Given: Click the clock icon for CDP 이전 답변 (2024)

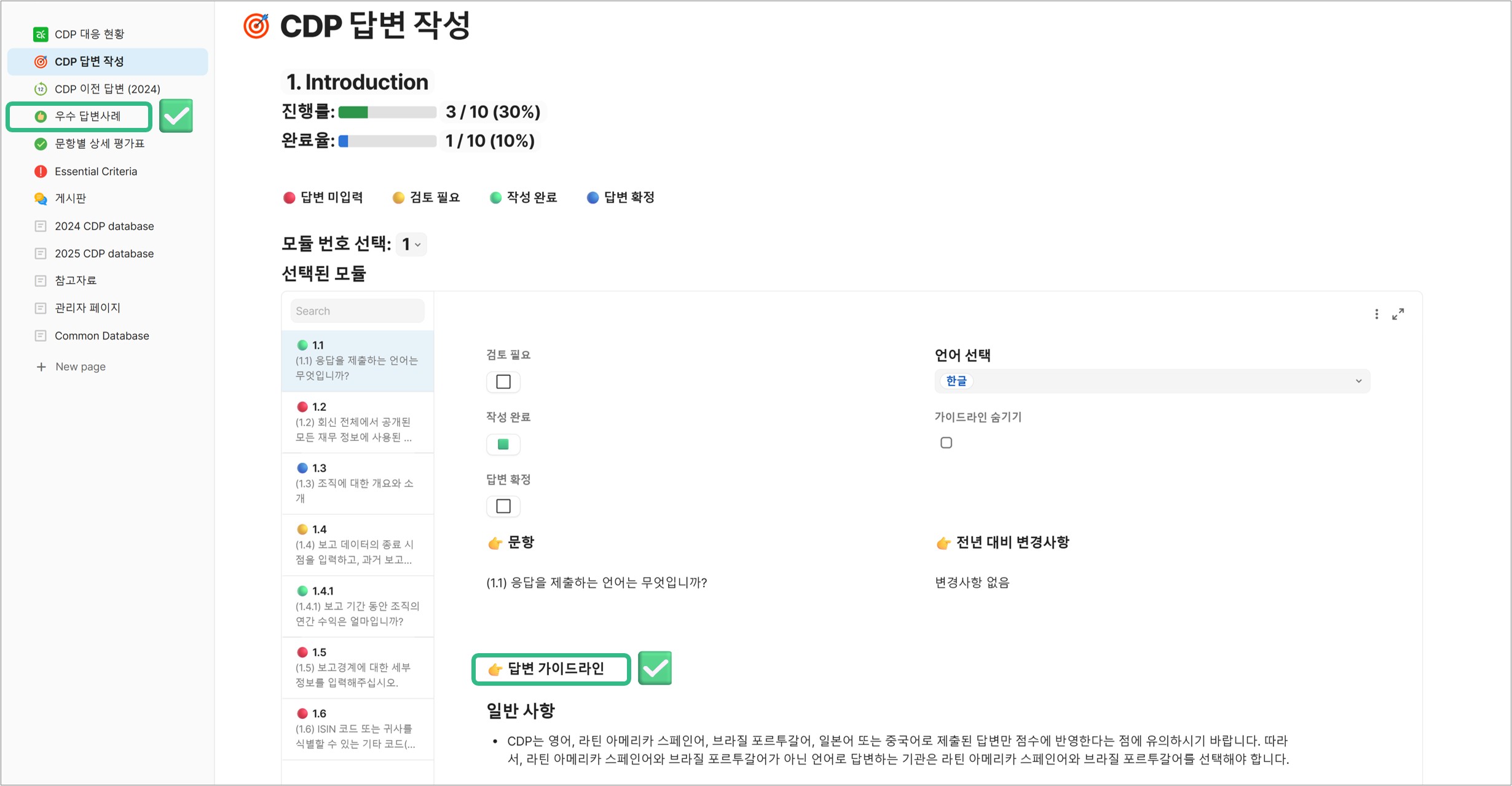Looking at the screenshot, I should pos(41,89).
